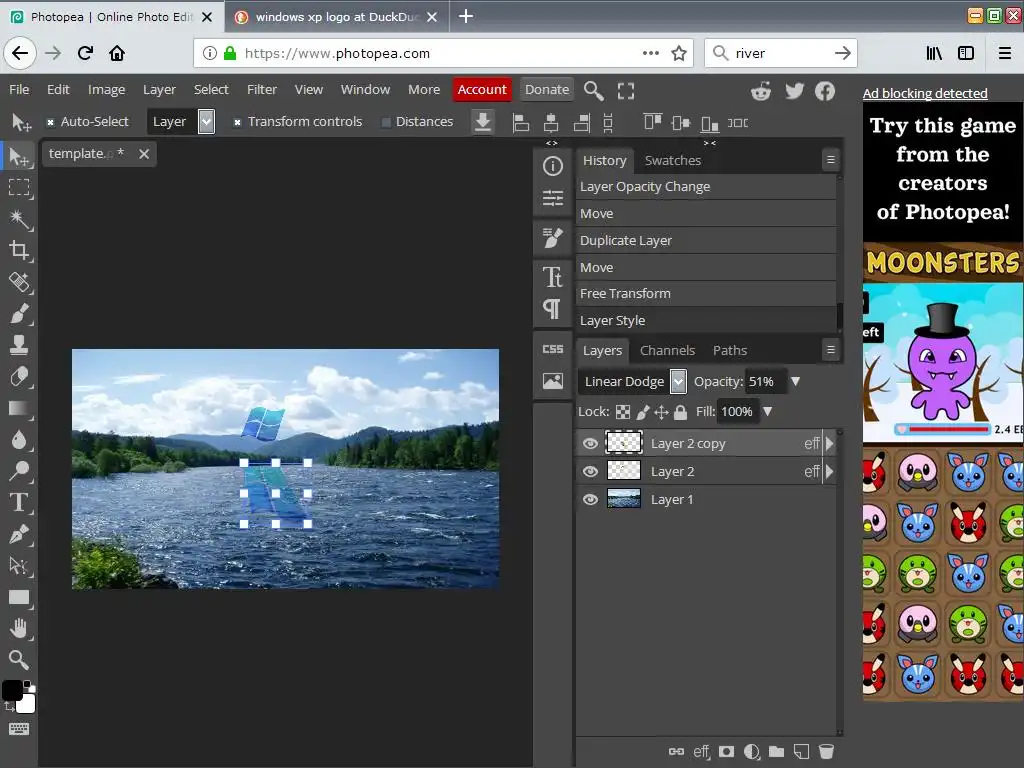
Task: Add a layer mask using the mask icon
Action: [x=726, y=752]
